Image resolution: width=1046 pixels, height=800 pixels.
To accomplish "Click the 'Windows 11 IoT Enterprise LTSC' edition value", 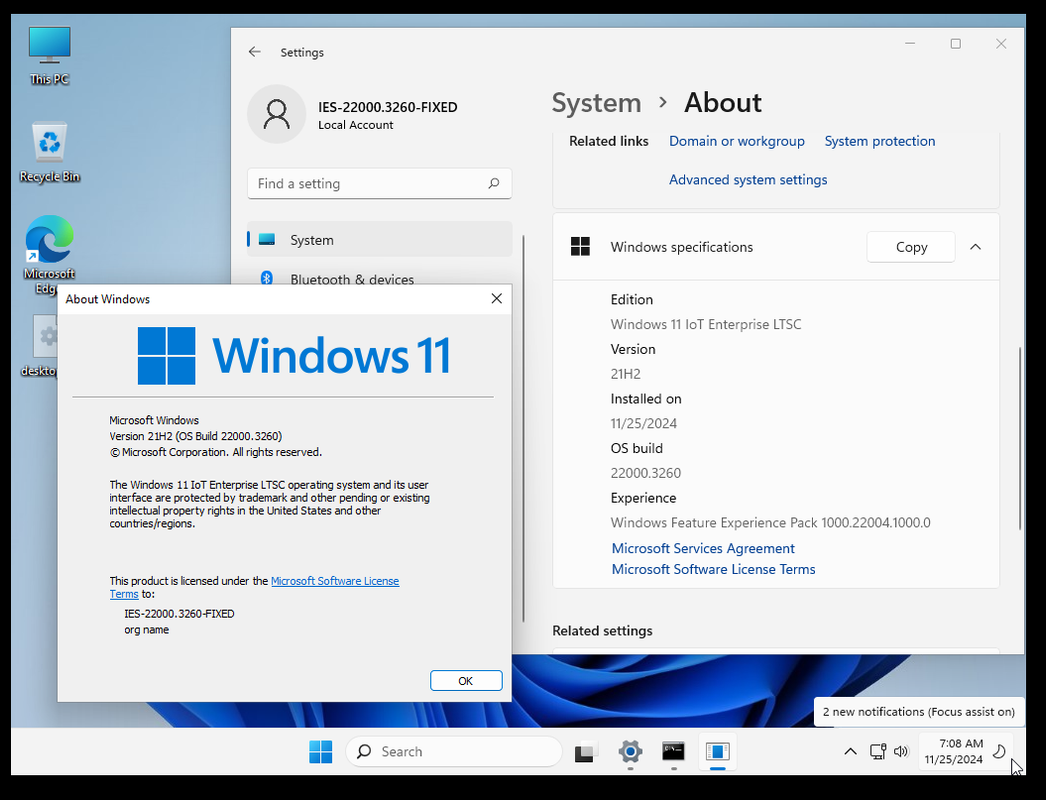I will [706, 324].
